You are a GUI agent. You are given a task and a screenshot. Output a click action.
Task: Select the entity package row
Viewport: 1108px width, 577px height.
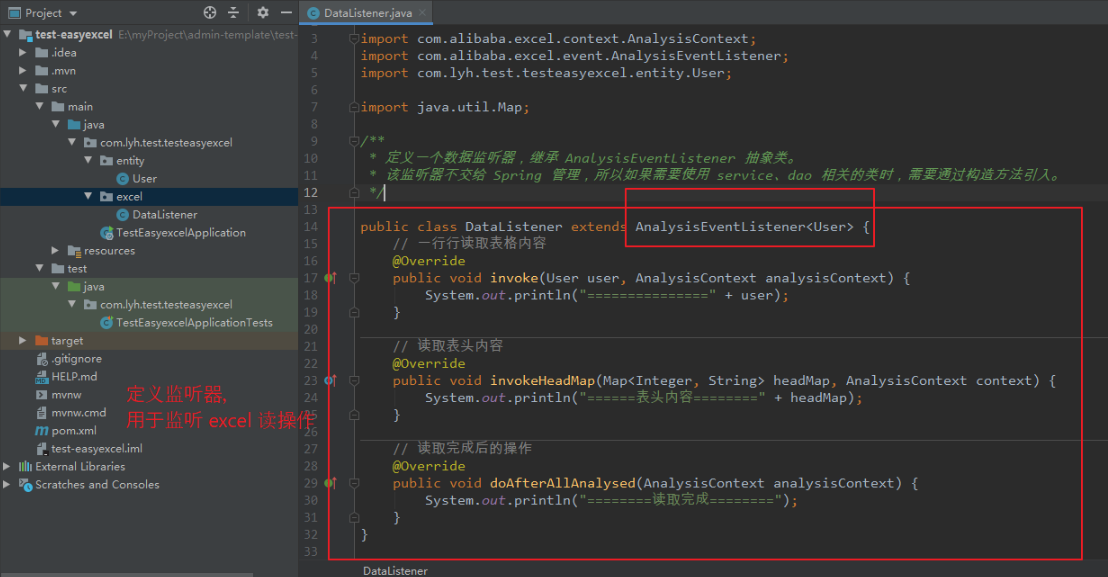click(149, 161)
